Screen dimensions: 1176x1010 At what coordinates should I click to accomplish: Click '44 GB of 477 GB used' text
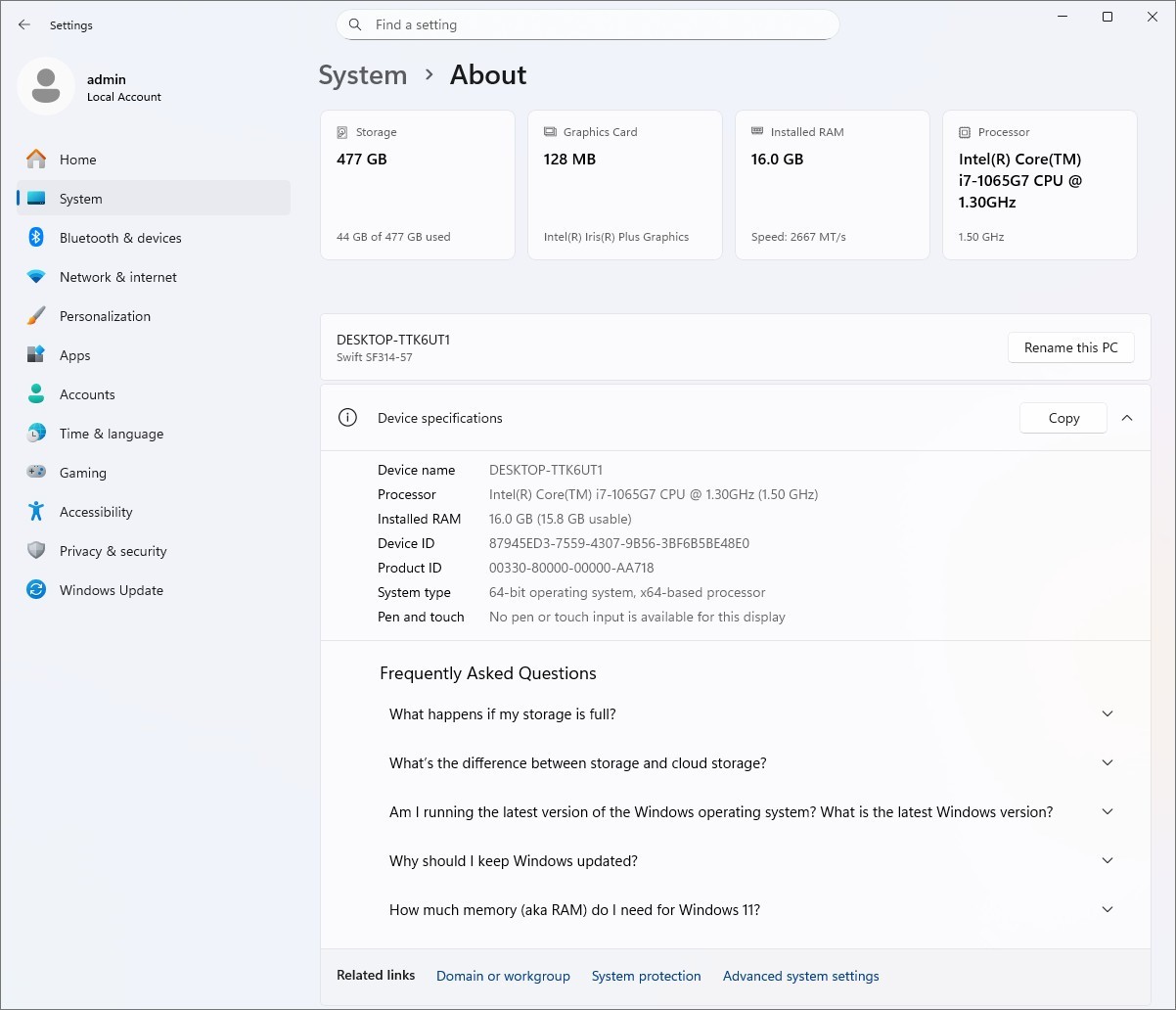point(393,237)
